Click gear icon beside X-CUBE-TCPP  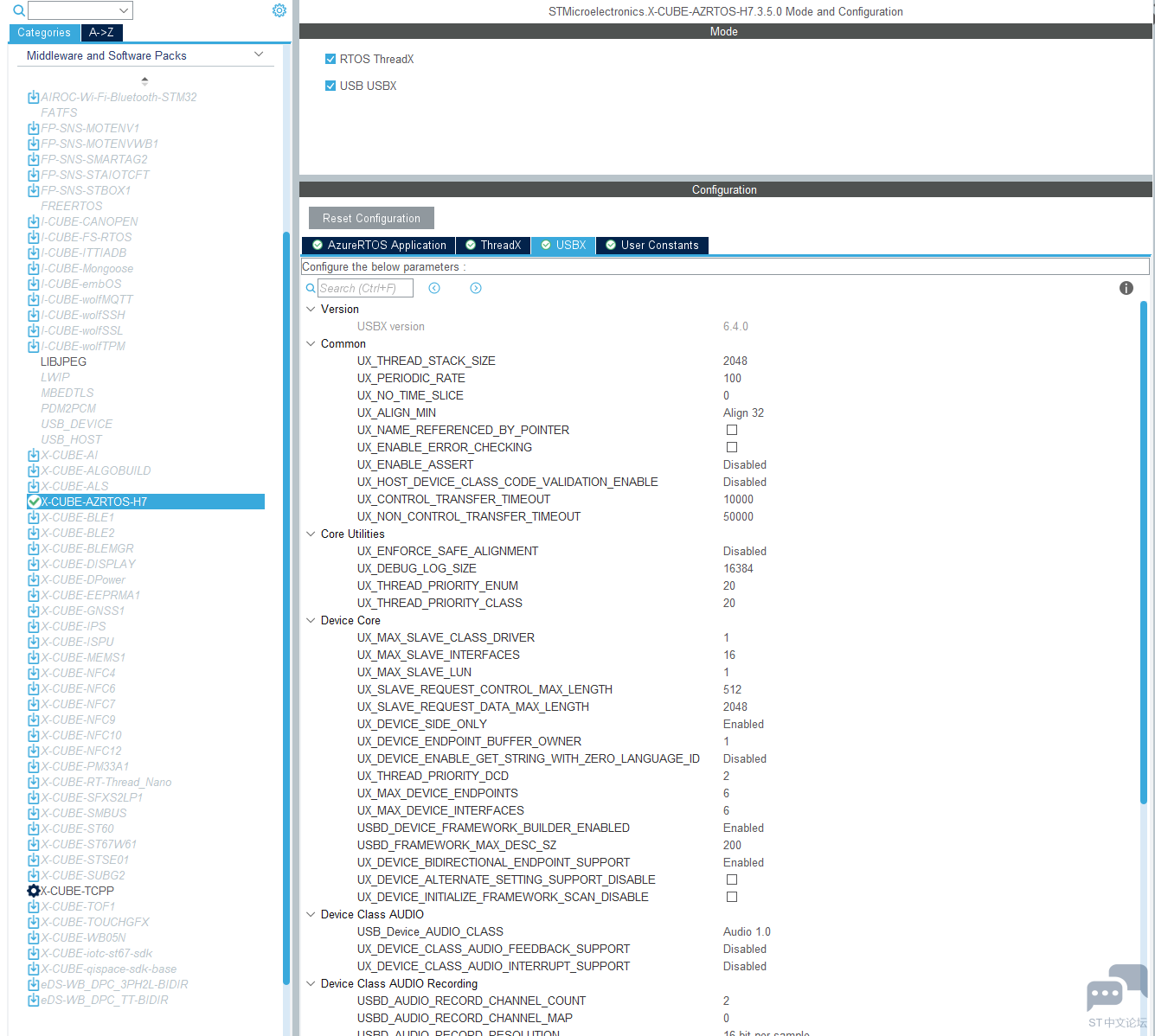(34, 891)
